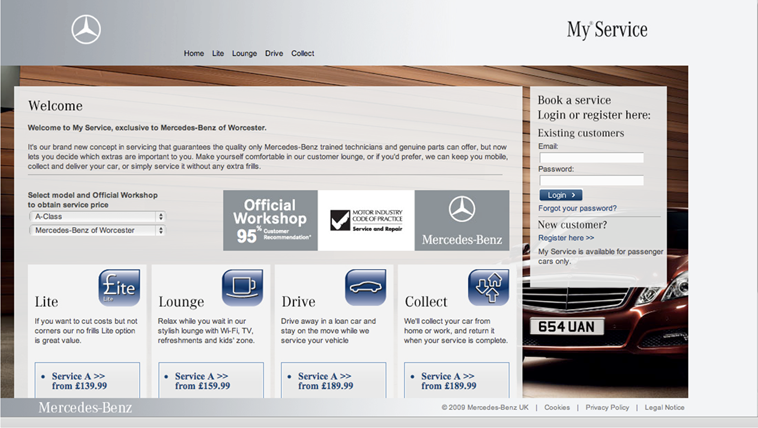Expand the Mercedes-Benz of Worcester workshop dropdown

[x=97, y=230]
